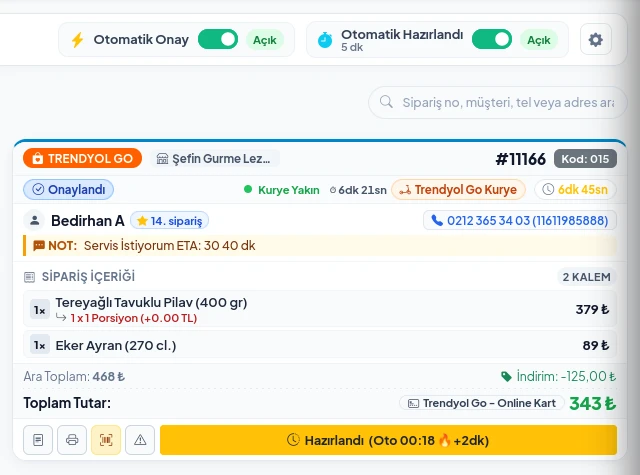Screen dimensions: 640x475
Task: Click the Onaylandı status badge
Action: tap(69, 190)
